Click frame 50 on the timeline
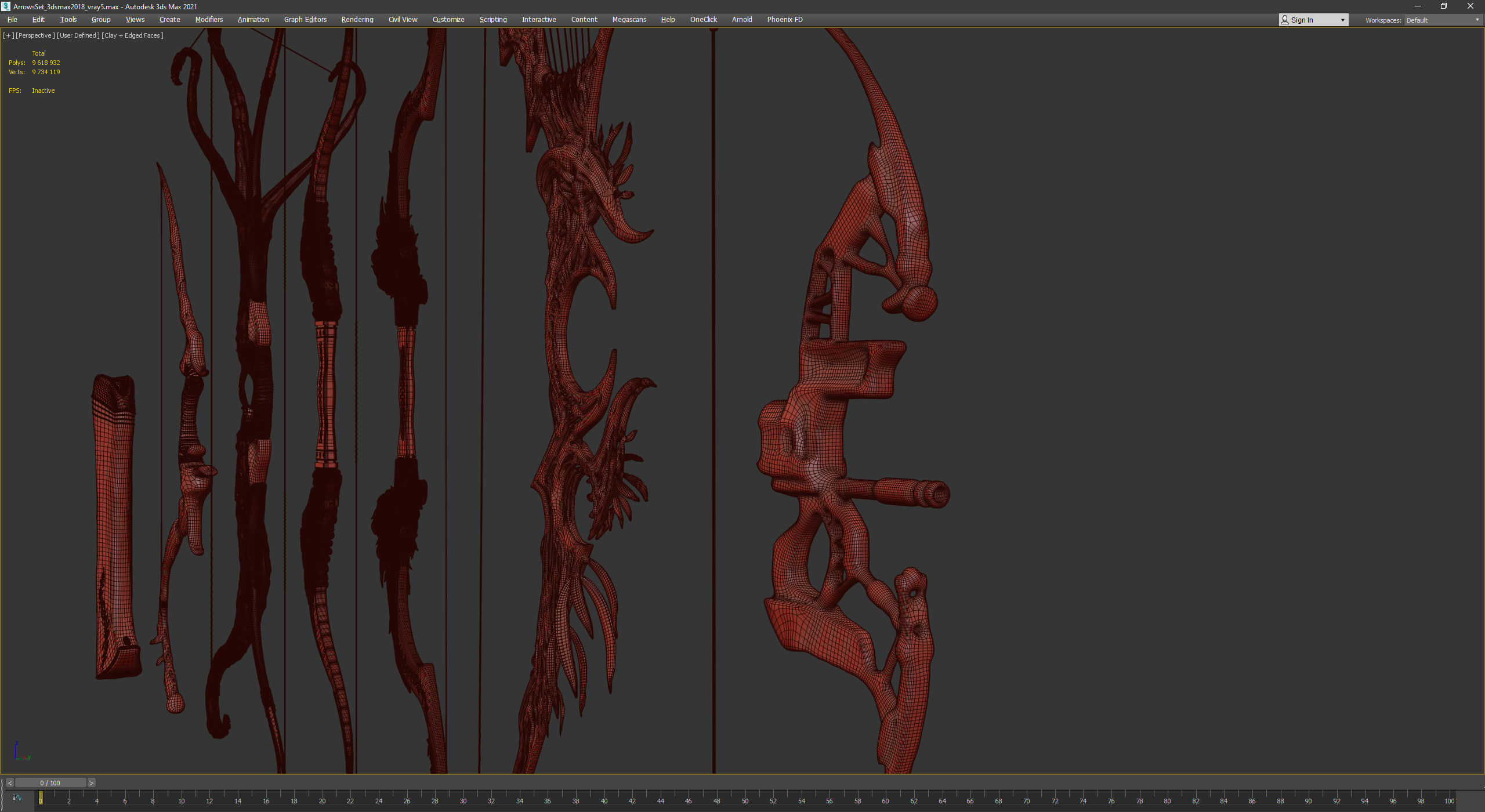Image resolution: width=1485 pixels, height=812 pixels. (745, 799)
